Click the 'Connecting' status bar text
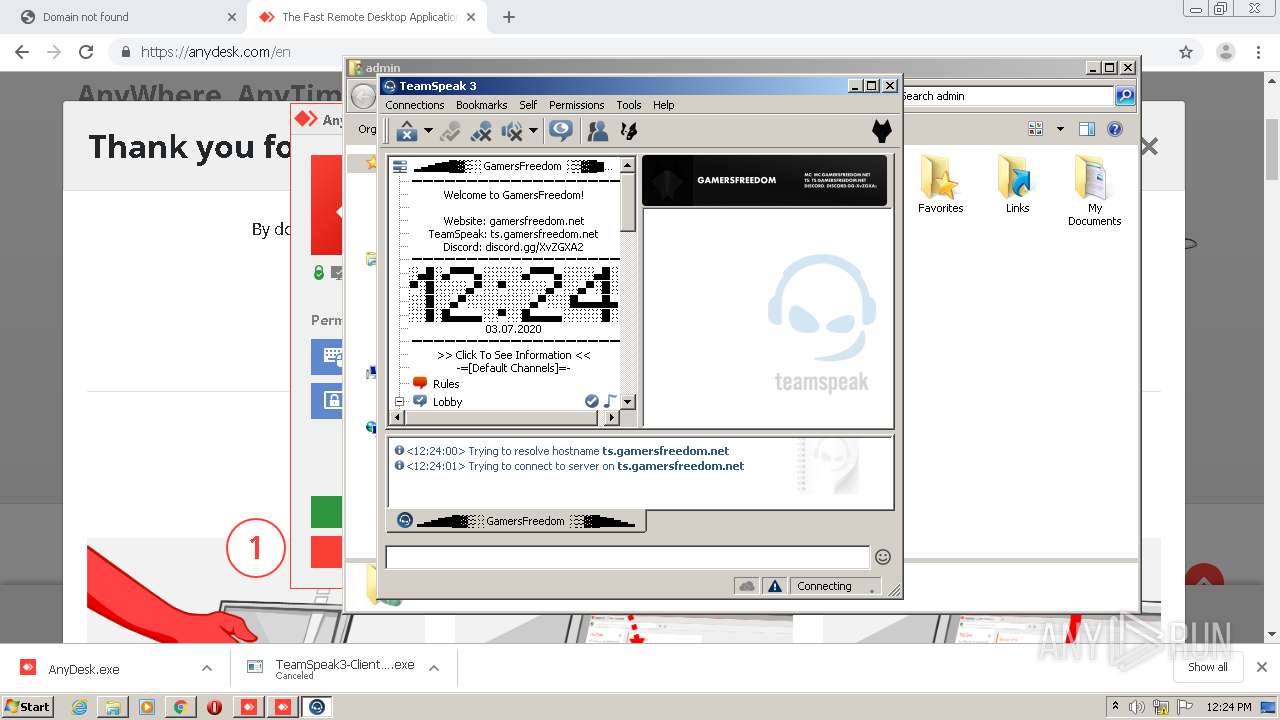1280x720 pixels. pyautogui.click(x=824, y=587)
